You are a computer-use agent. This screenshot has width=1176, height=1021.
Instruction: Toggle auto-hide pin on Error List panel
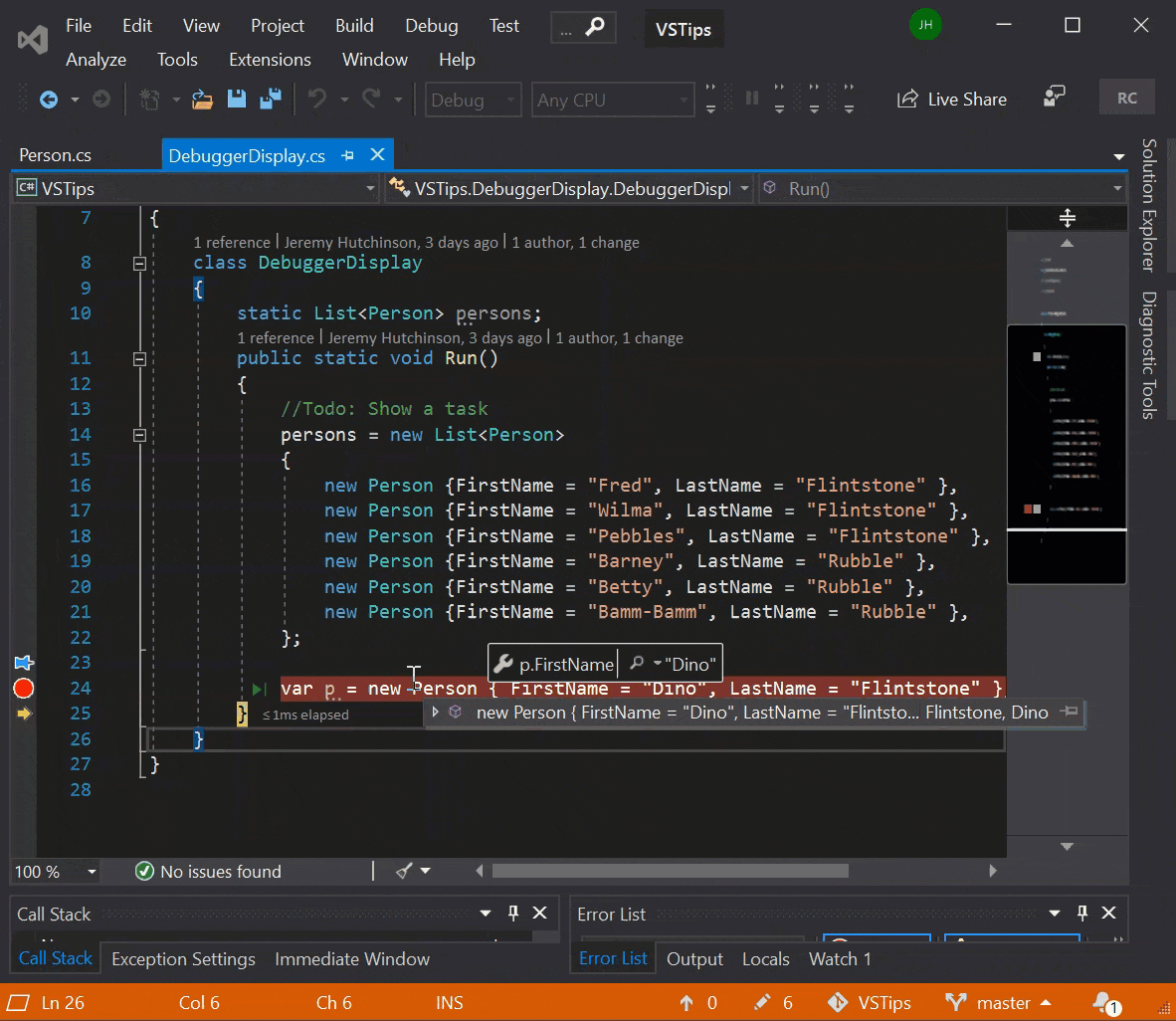1082,913
